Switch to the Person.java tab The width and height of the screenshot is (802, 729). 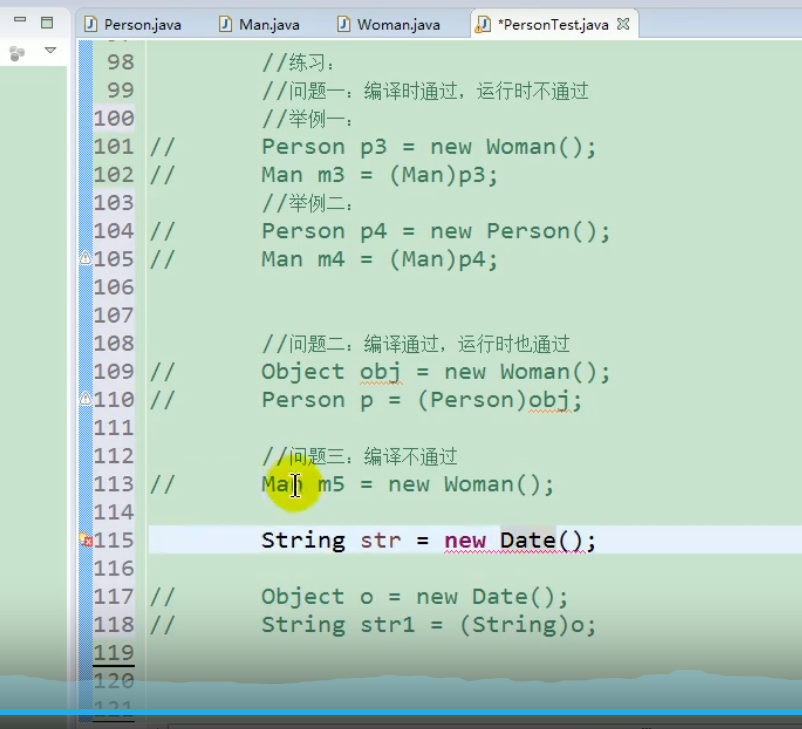click(141, 24)
